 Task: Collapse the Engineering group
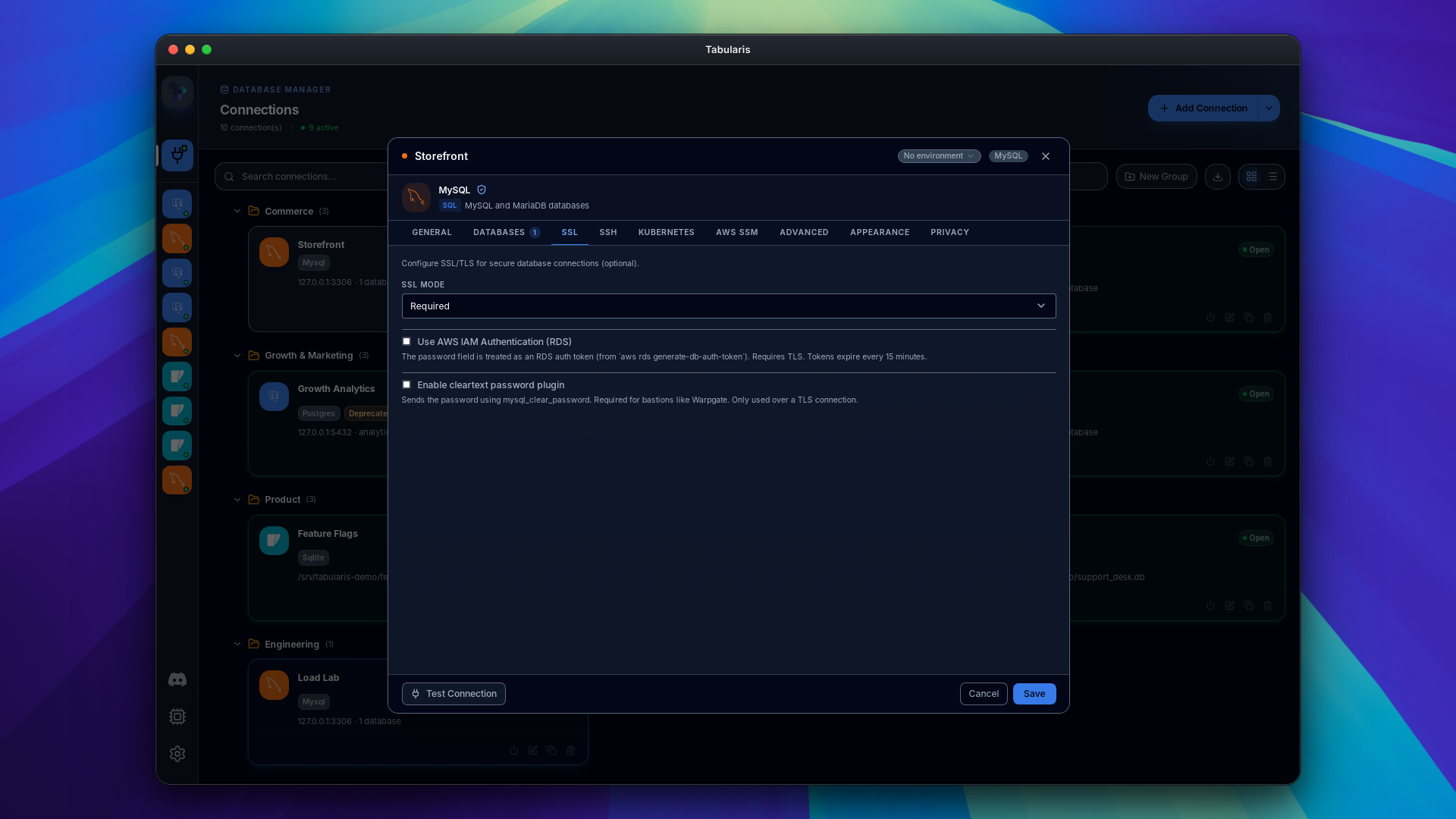237,645
